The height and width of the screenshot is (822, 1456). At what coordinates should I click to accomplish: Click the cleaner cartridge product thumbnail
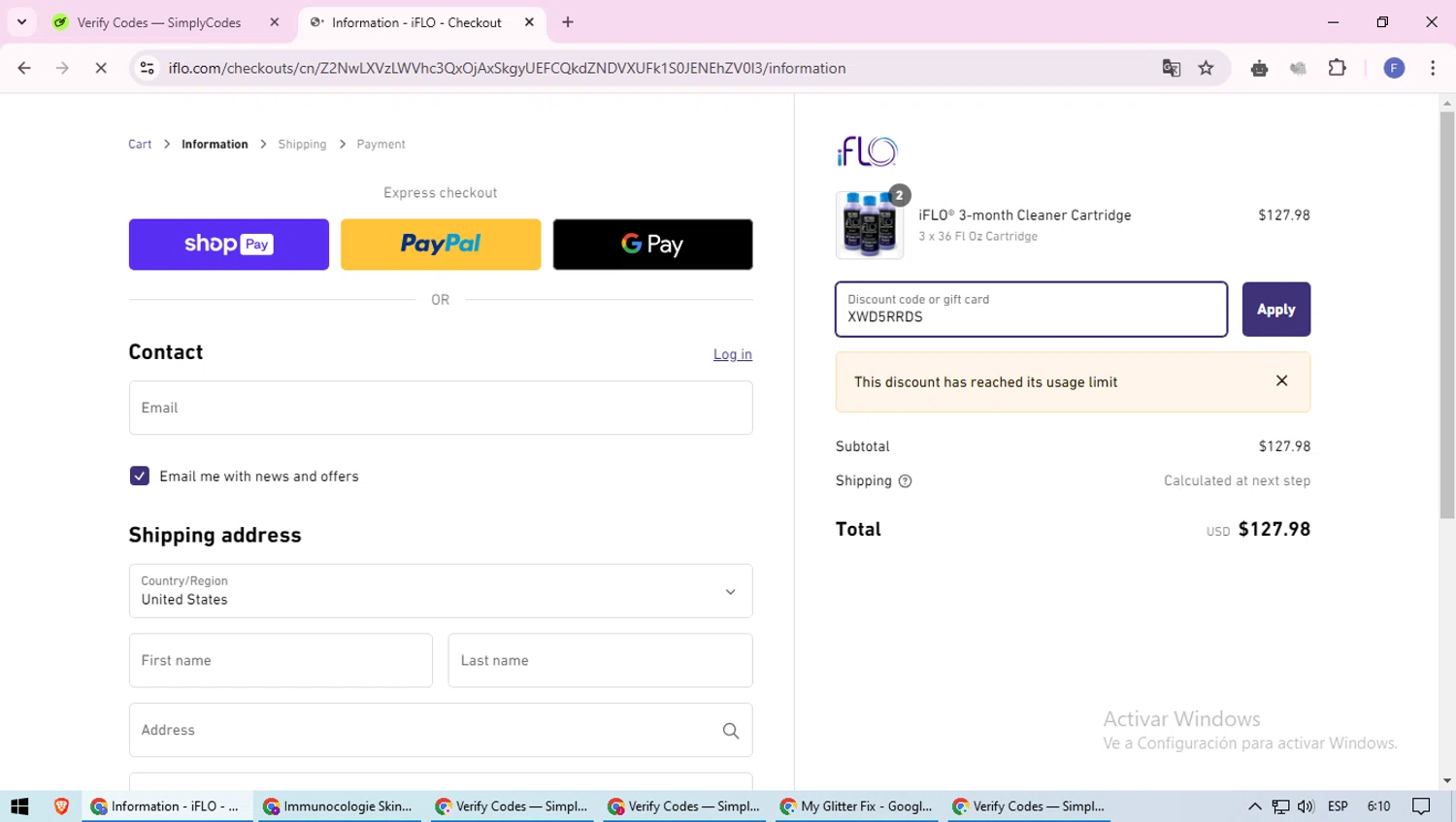(x=870, y=225)
